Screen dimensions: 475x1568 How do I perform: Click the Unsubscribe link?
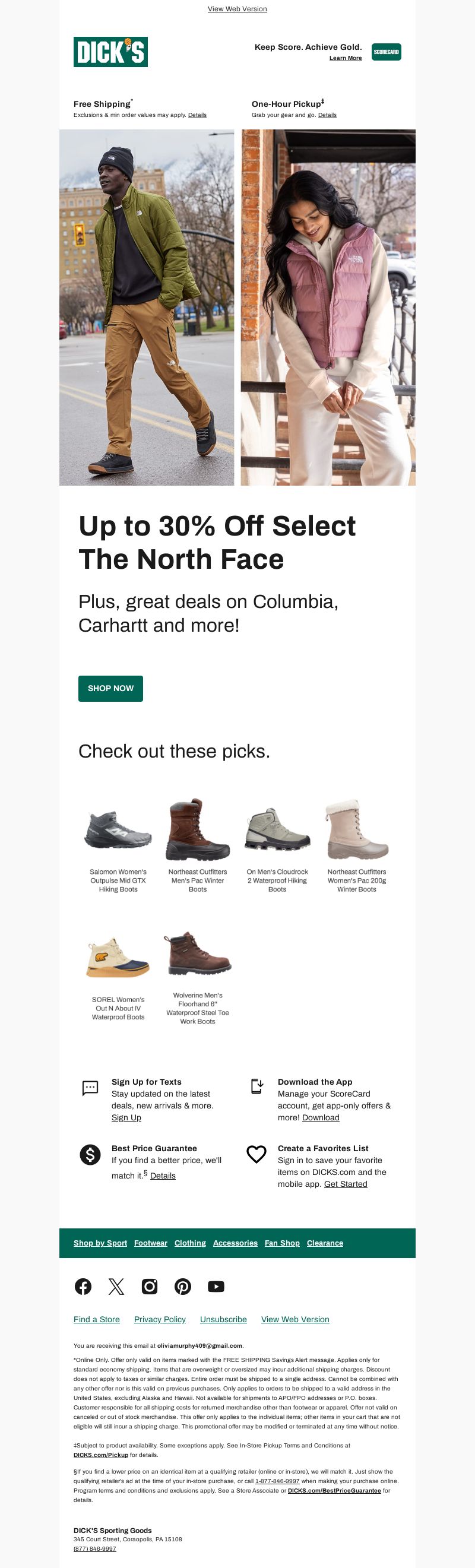click(x=223, y=1319)
